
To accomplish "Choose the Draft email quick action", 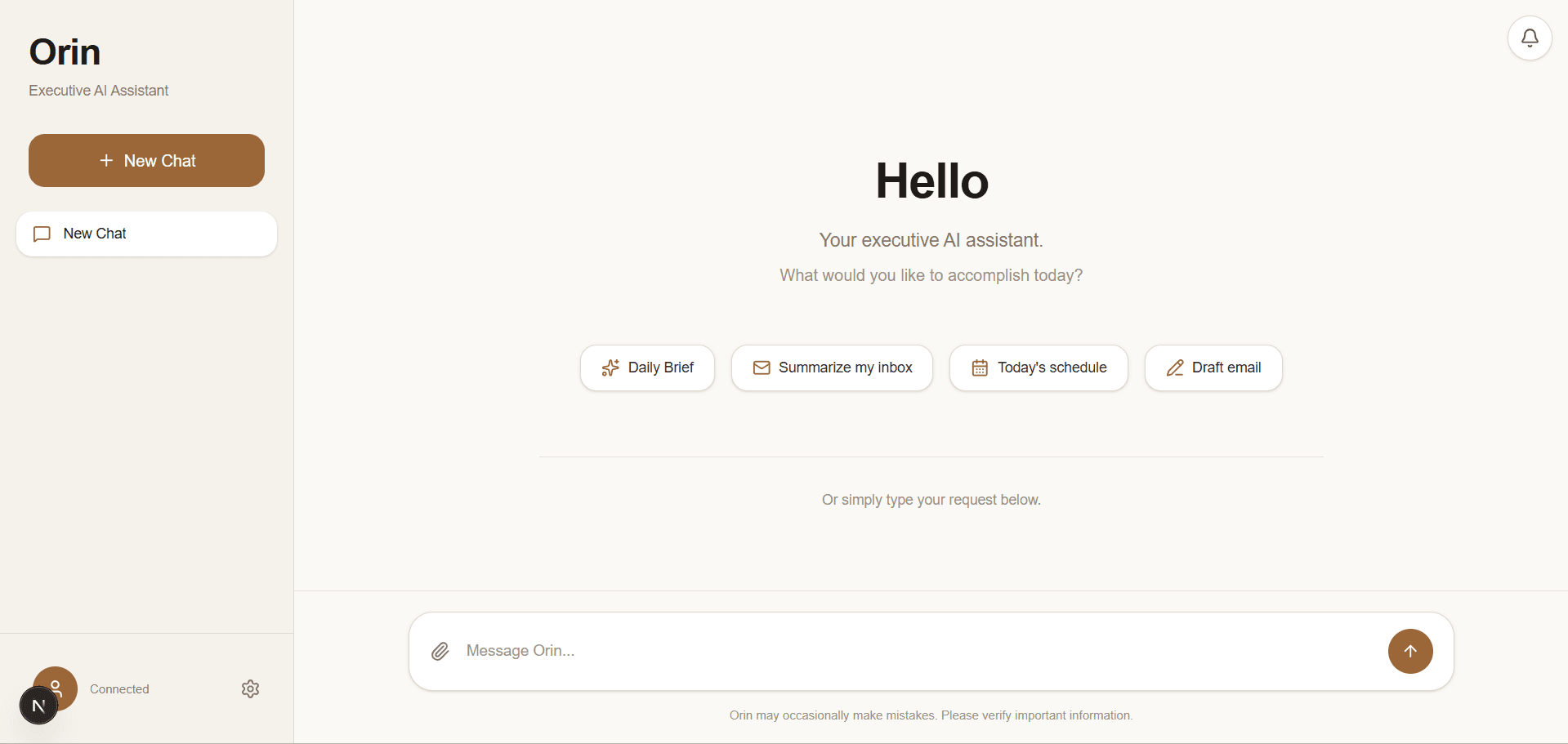I will (x=1213, y=368).
